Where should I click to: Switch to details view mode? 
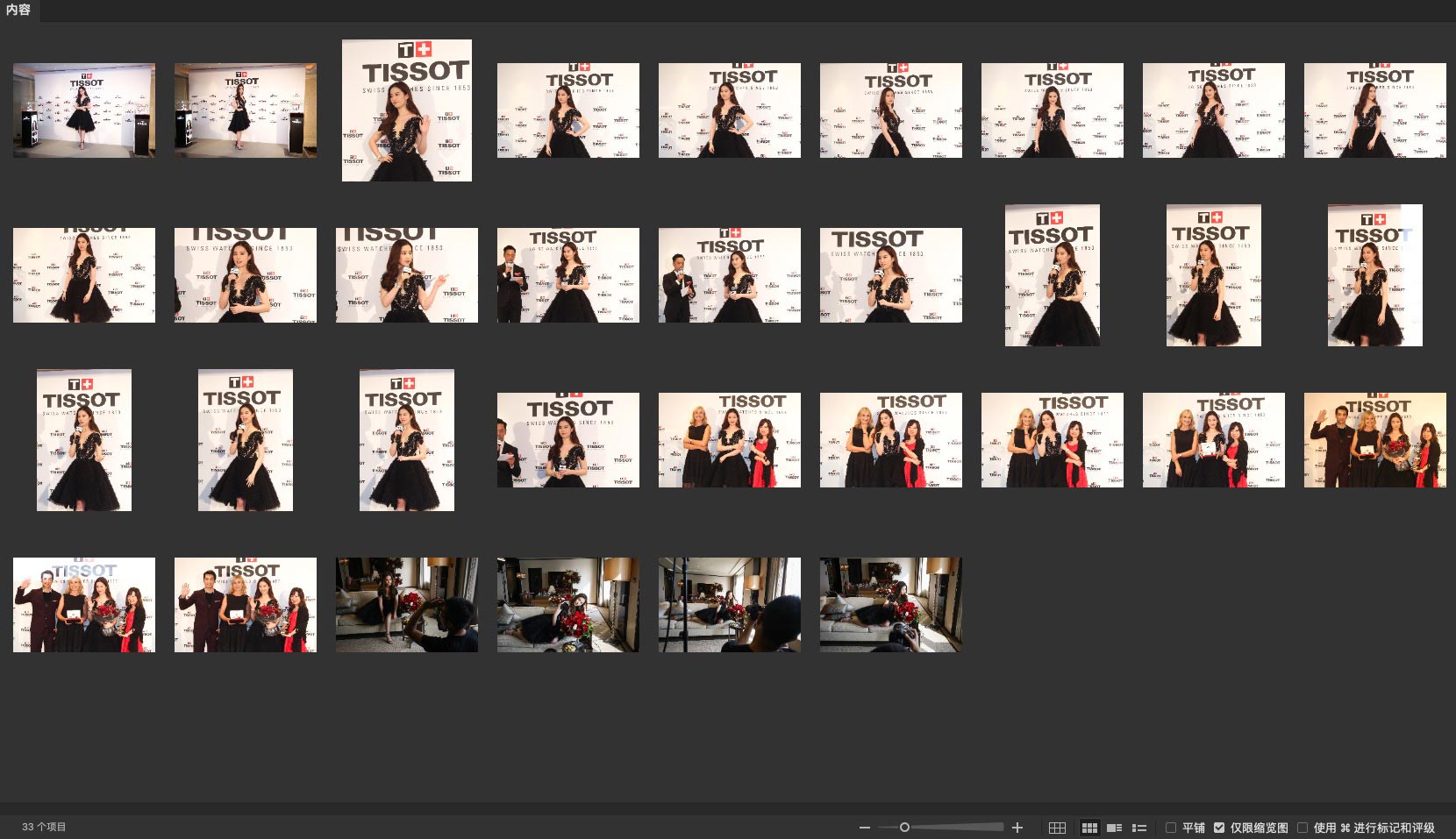pos(1114,828)
